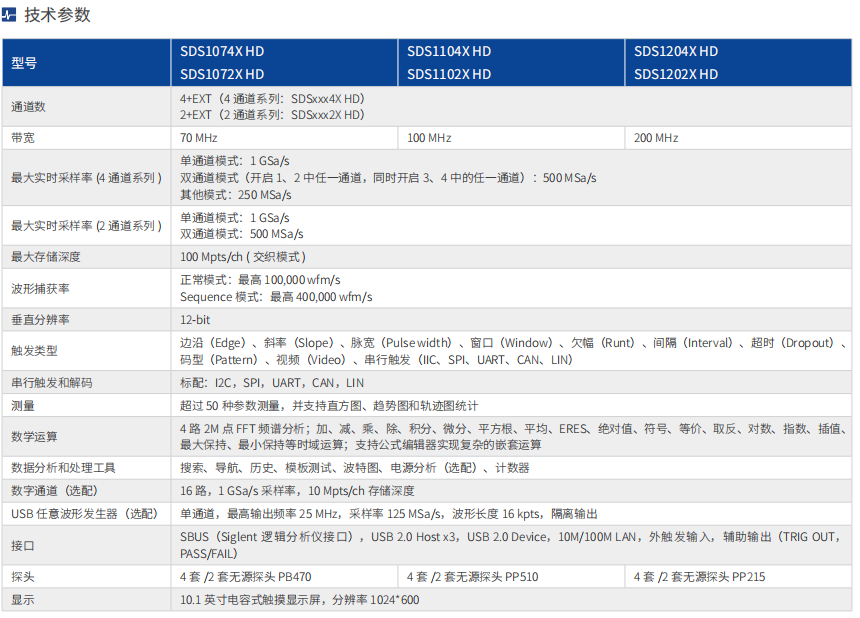Click the 10.1 英寸 display specification text
The image size is (860, 618).
300,600
